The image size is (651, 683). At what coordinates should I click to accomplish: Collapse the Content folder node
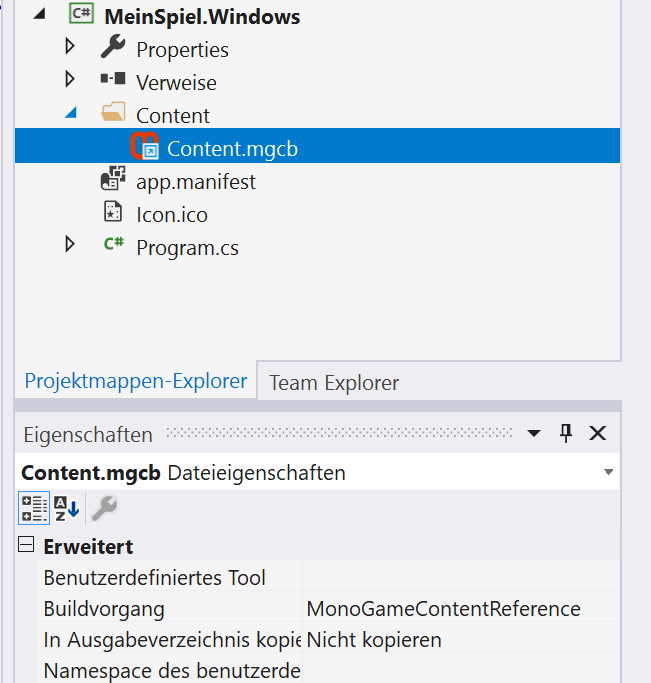pos(69,114)
